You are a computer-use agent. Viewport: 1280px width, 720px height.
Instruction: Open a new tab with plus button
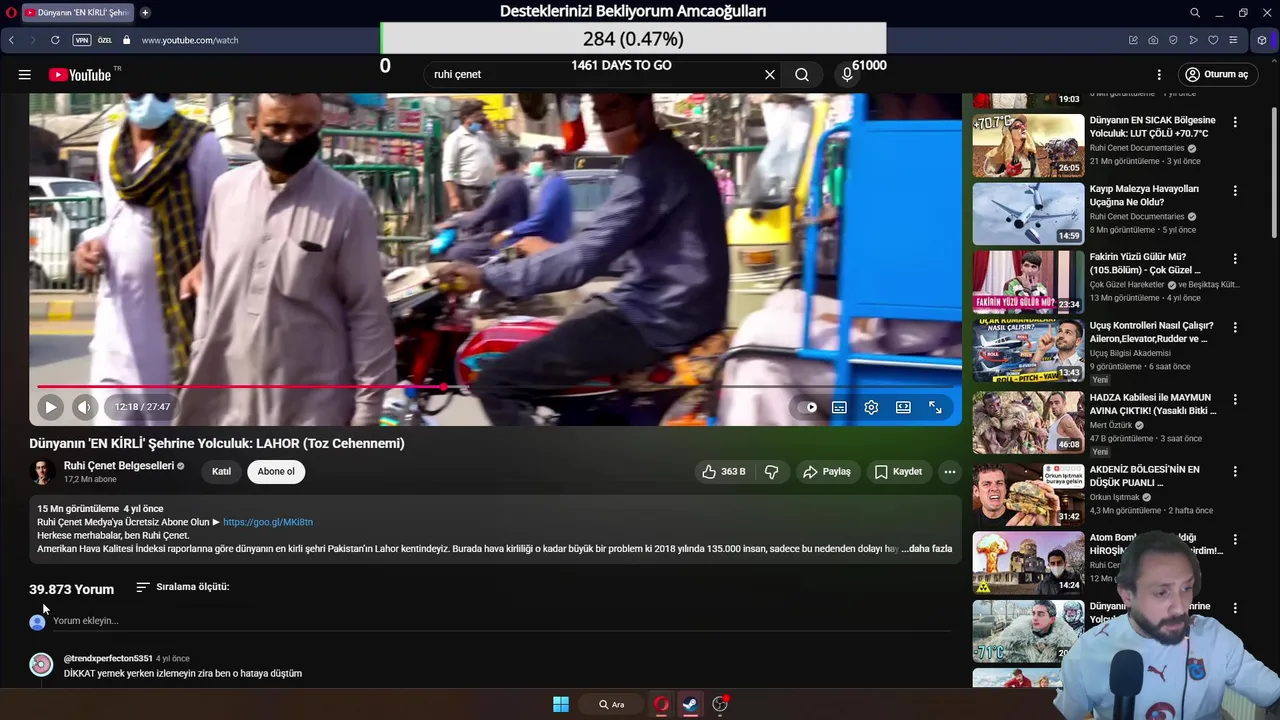pos(145,12)
